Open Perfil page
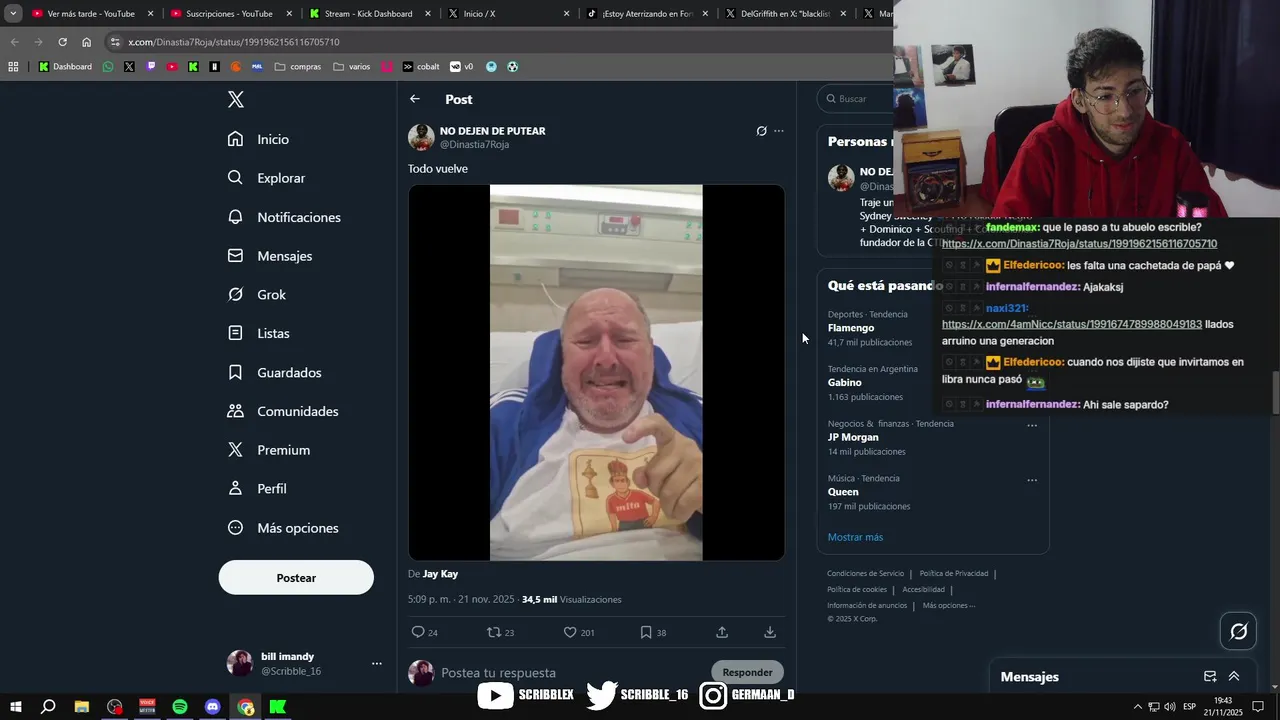Viewport: 1280px width, 720px height. [256, 489]
